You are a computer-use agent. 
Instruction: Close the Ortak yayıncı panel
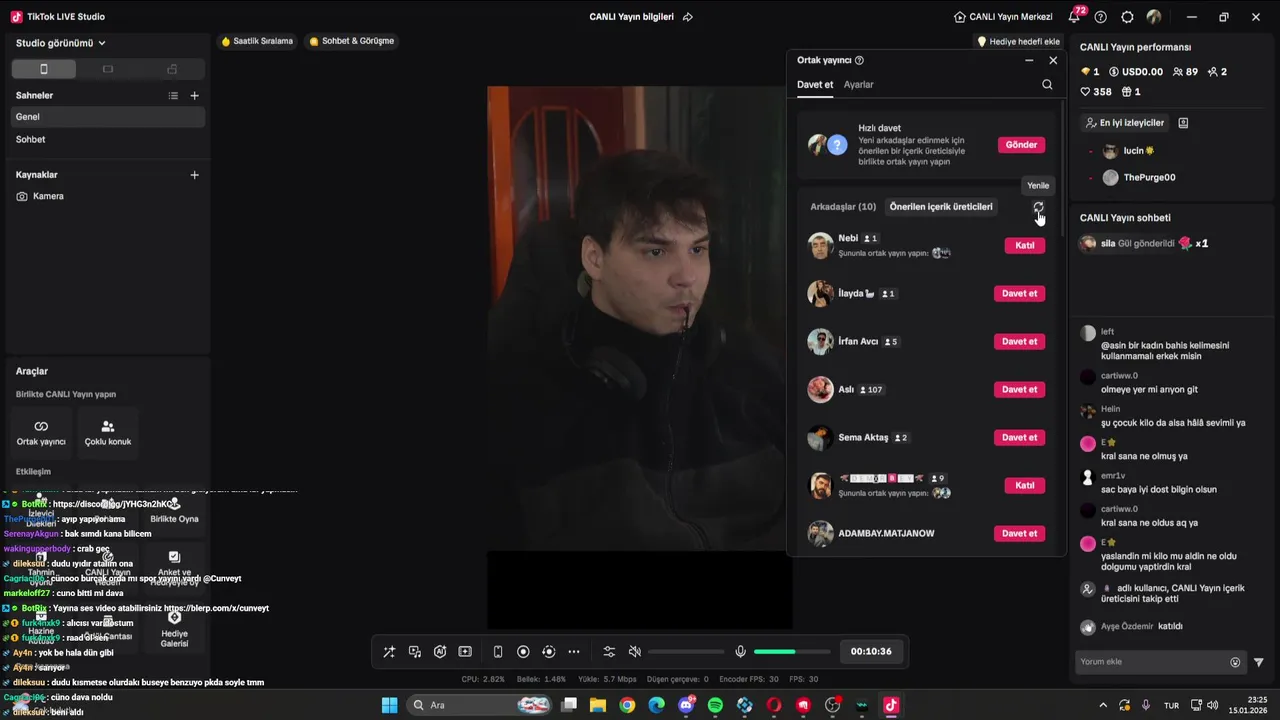point(1053,61)
